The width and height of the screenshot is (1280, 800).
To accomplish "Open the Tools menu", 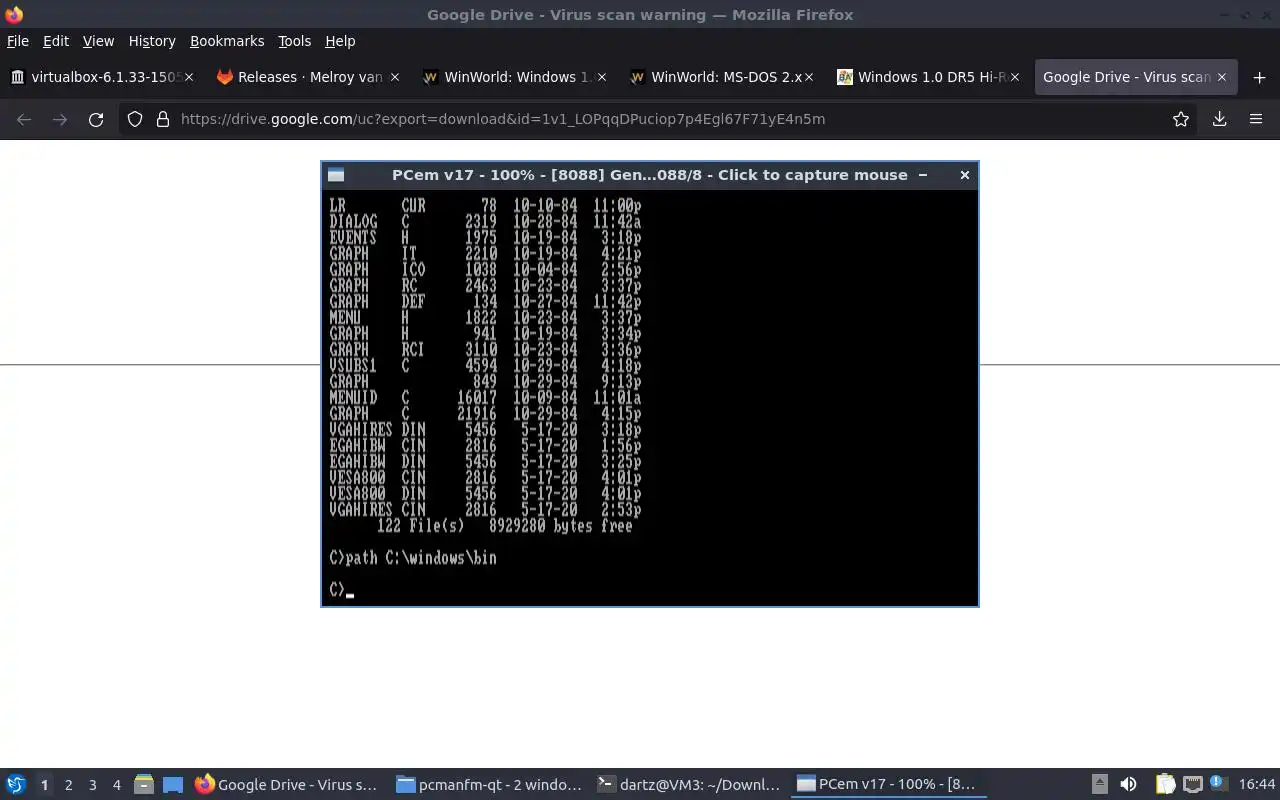I will [x=294, y=41].
